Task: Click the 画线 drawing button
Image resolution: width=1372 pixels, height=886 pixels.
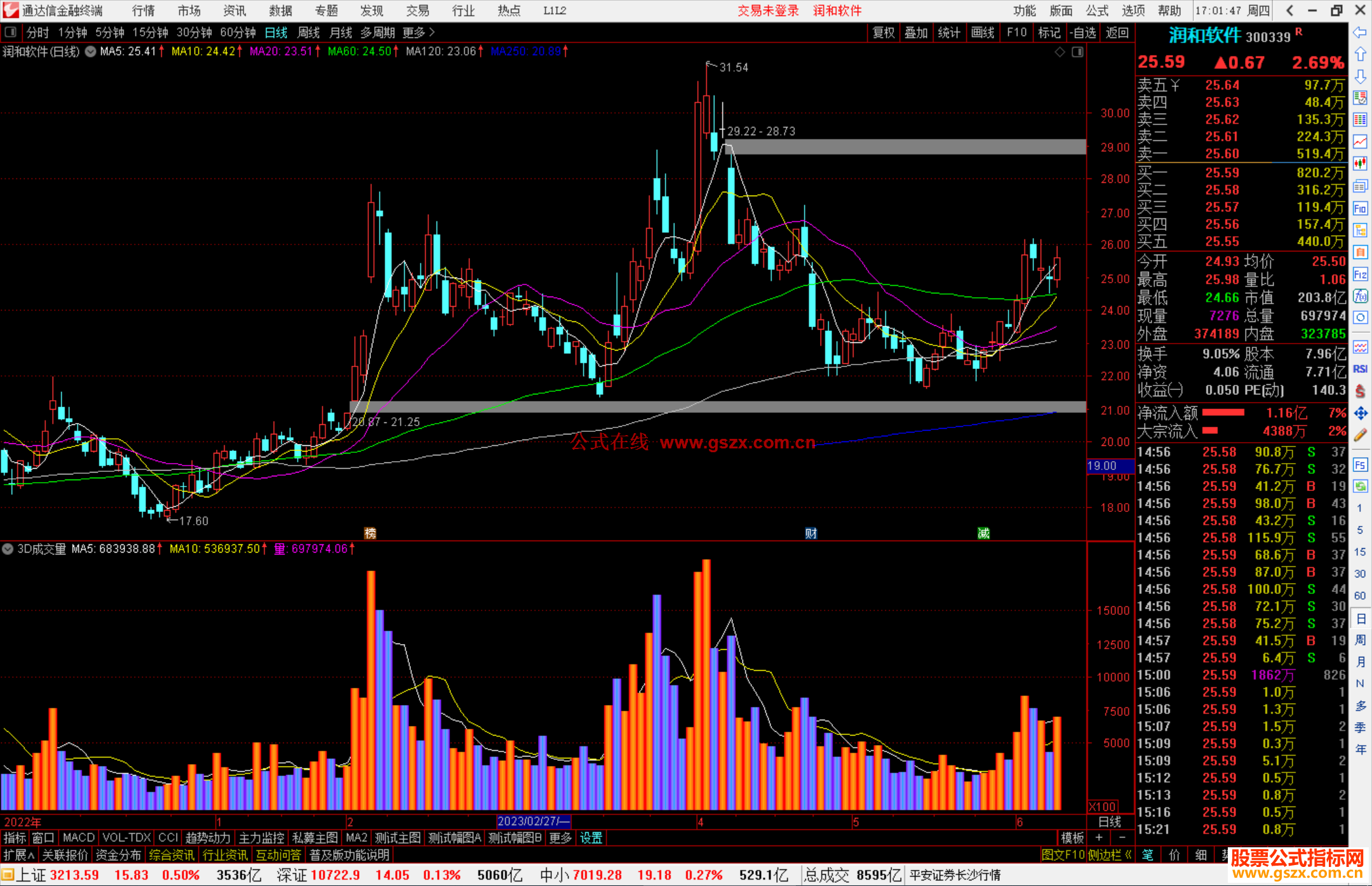Action: [983, 32]
